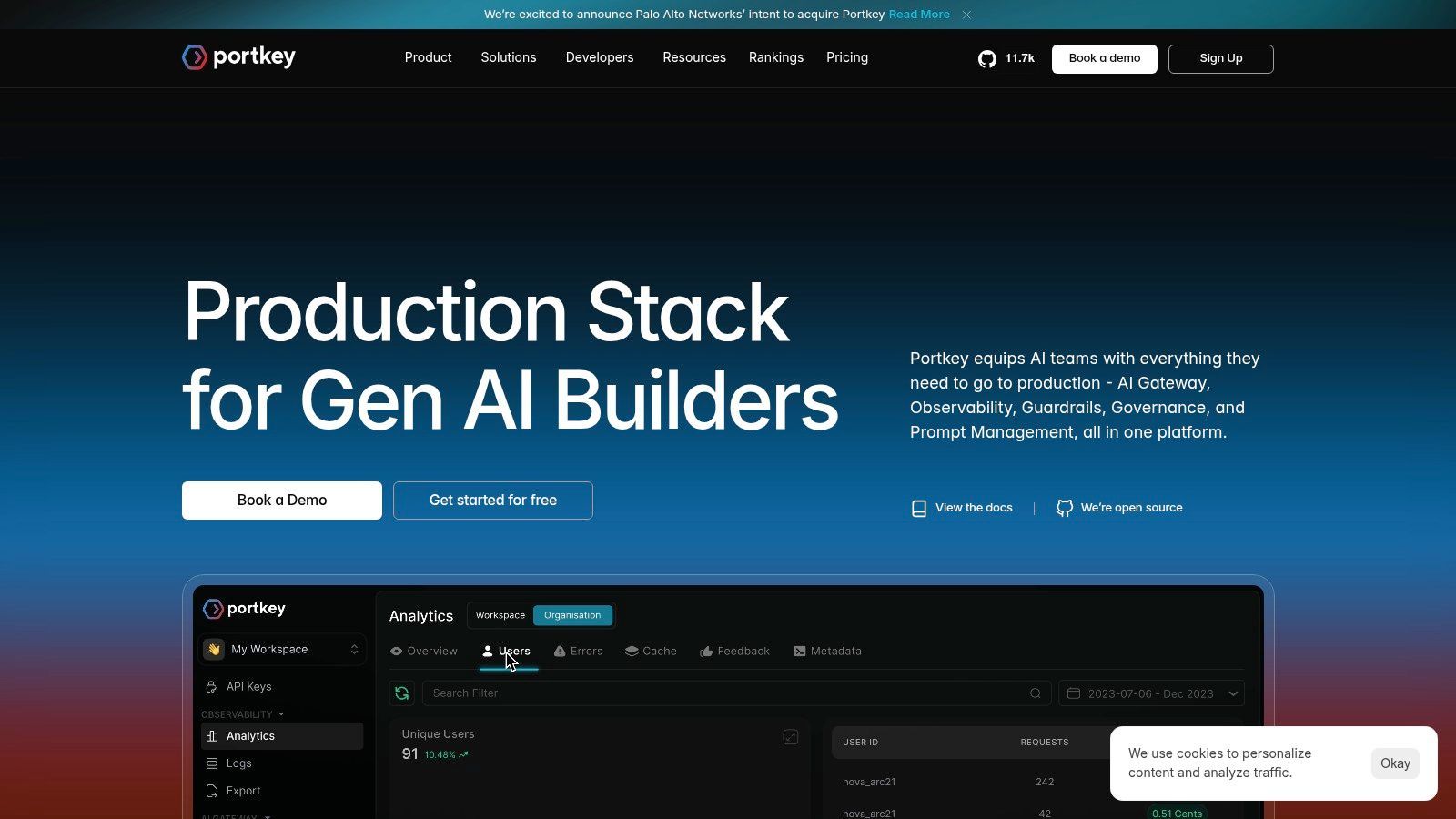The width and height of the screenshot is (1456, 819).
Task: Click the REQUESTS column header
Action: [x=1045, y=743]
